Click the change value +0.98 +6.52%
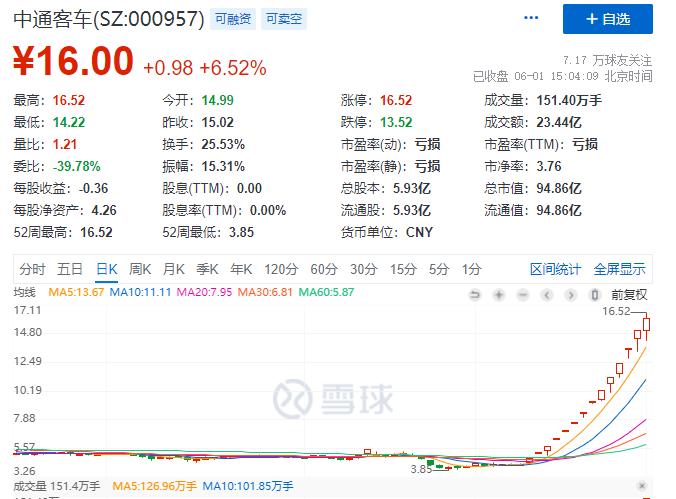676x499 pixels. (205, 68)
